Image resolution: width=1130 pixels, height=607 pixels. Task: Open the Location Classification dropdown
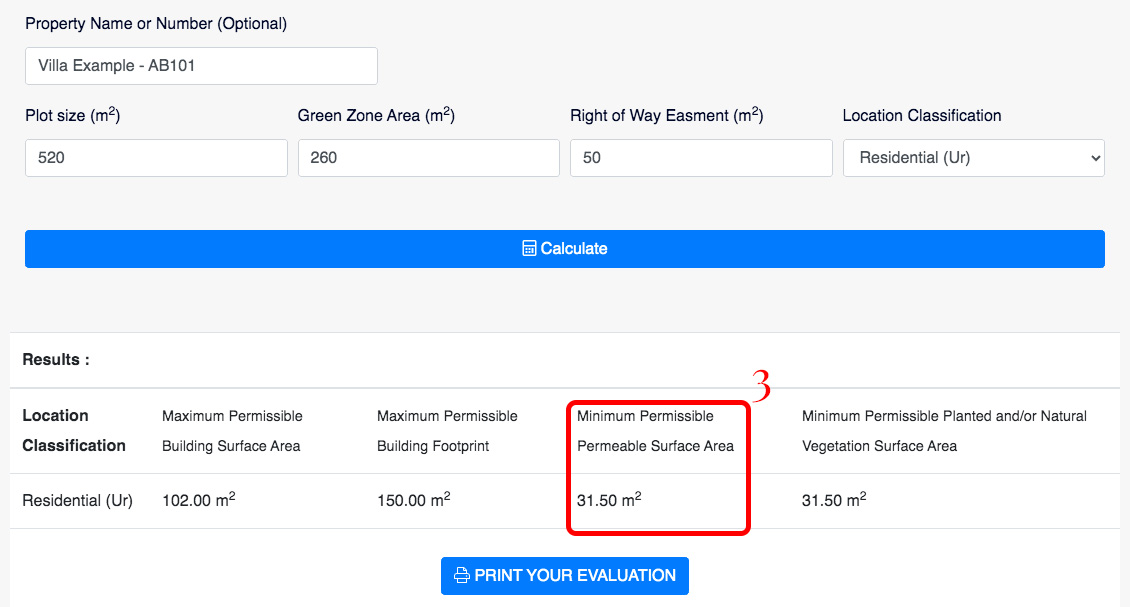tap(974, 158)
